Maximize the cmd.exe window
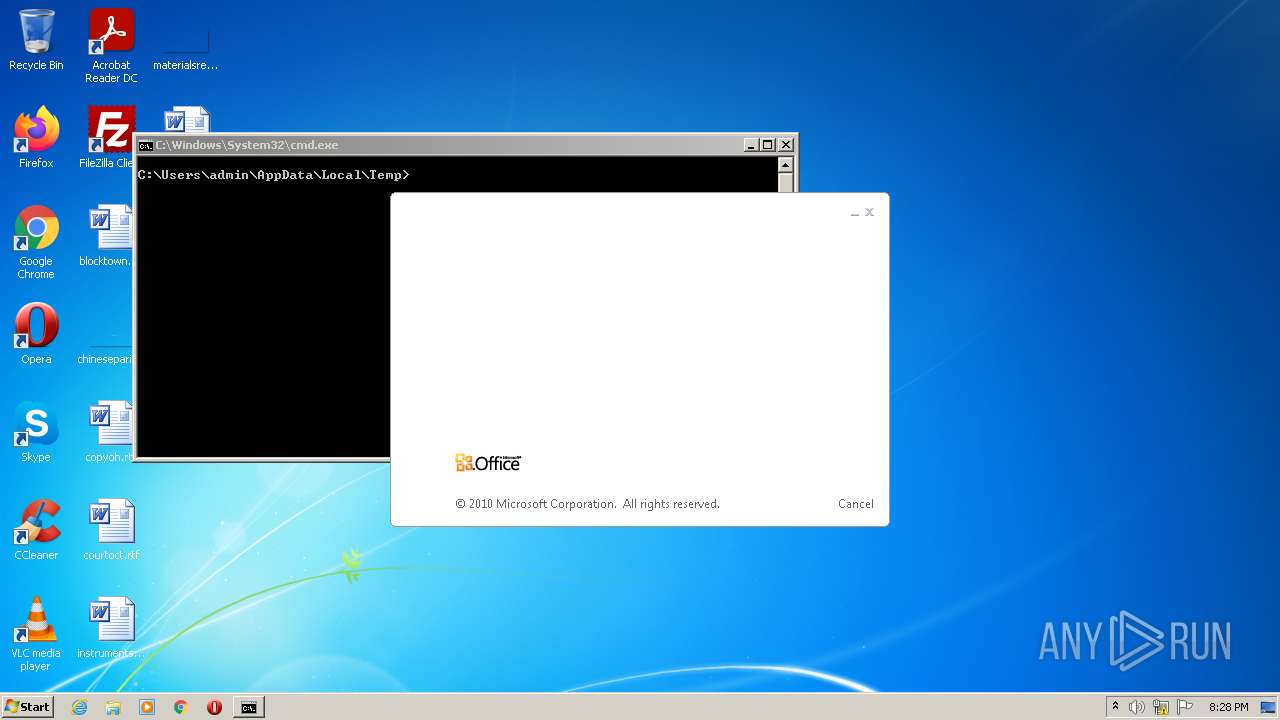This screenshot has height=720, width=1280. (x=768, y=145)
